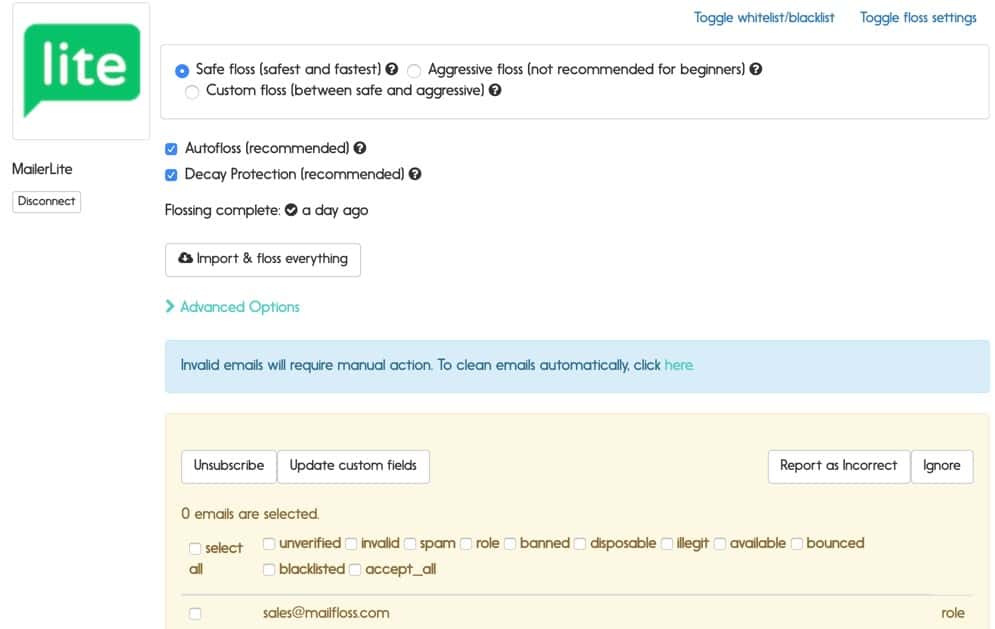Click help icon beside Decay Protection

tap(415, 174)
